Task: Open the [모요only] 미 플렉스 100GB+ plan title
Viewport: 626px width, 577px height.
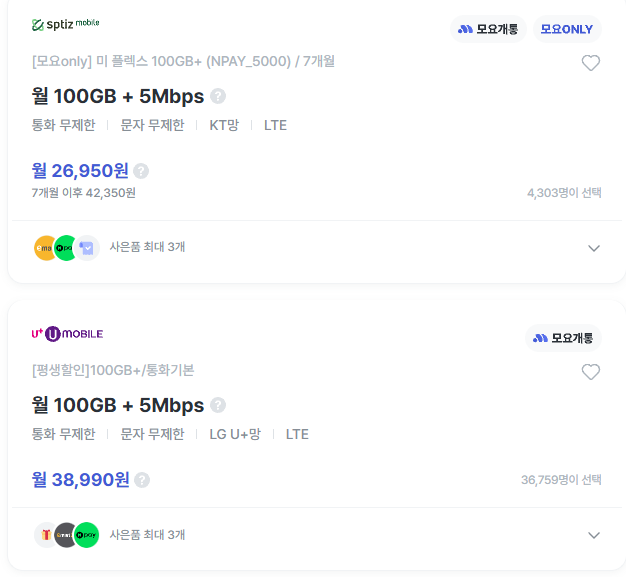Action: pyautogui.click(x=183, y=61)
